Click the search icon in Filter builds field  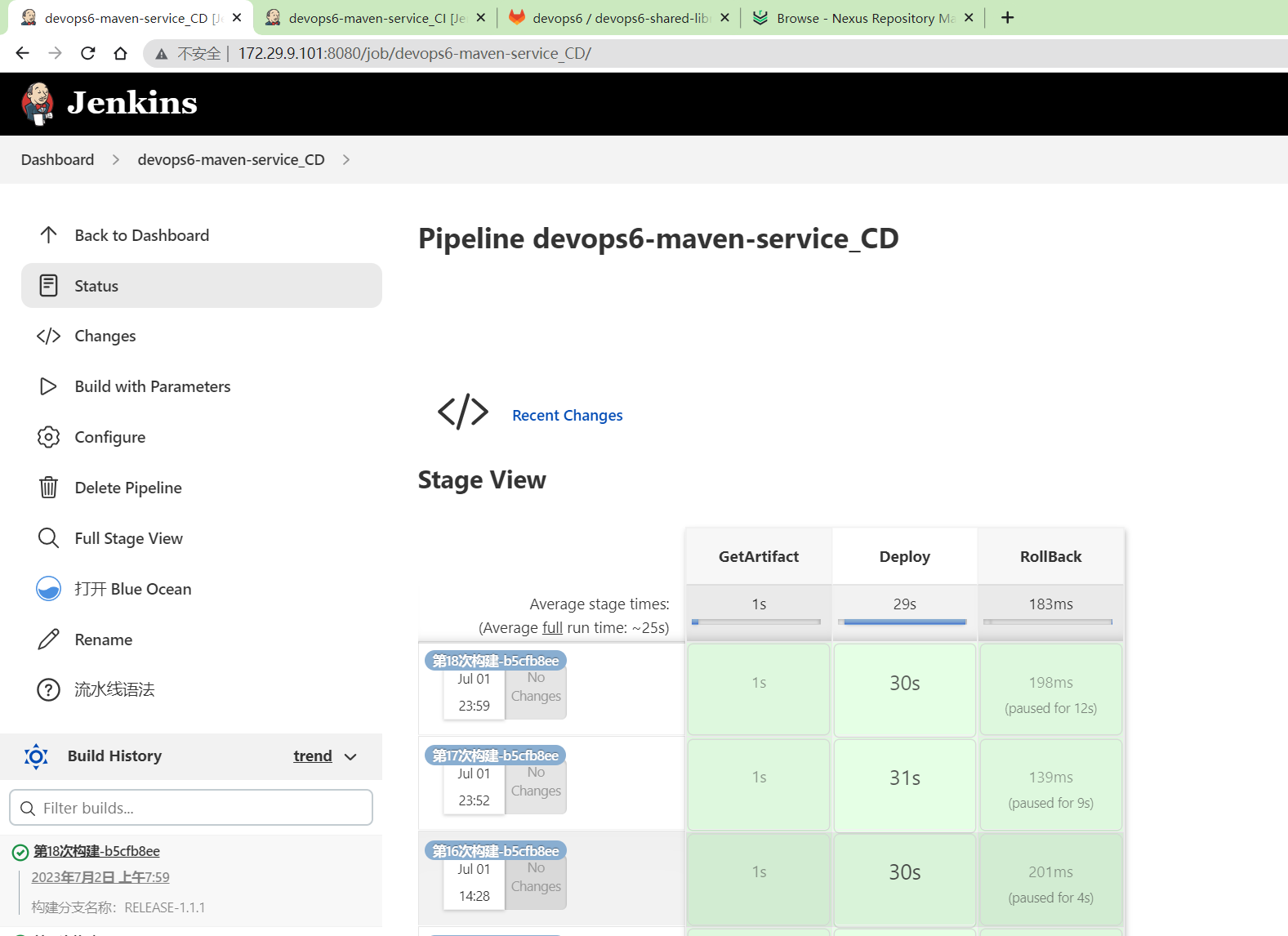point(28,809)
